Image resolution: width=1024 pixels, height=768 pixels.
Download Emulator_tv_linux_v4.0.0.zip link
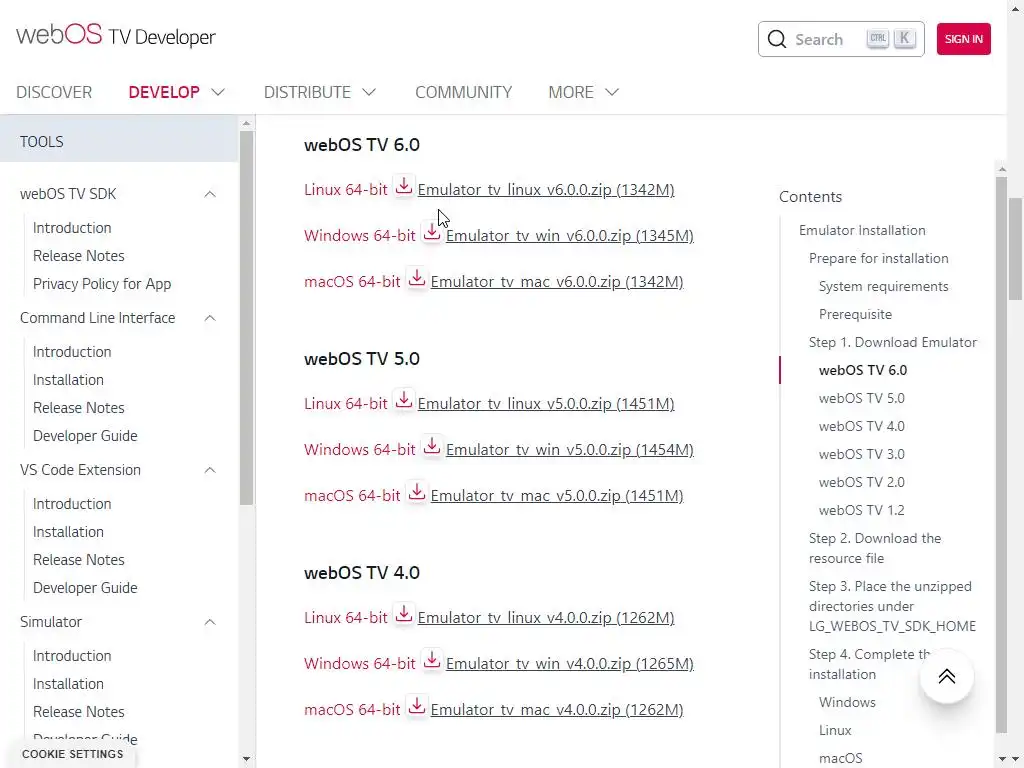click(546, 617)
